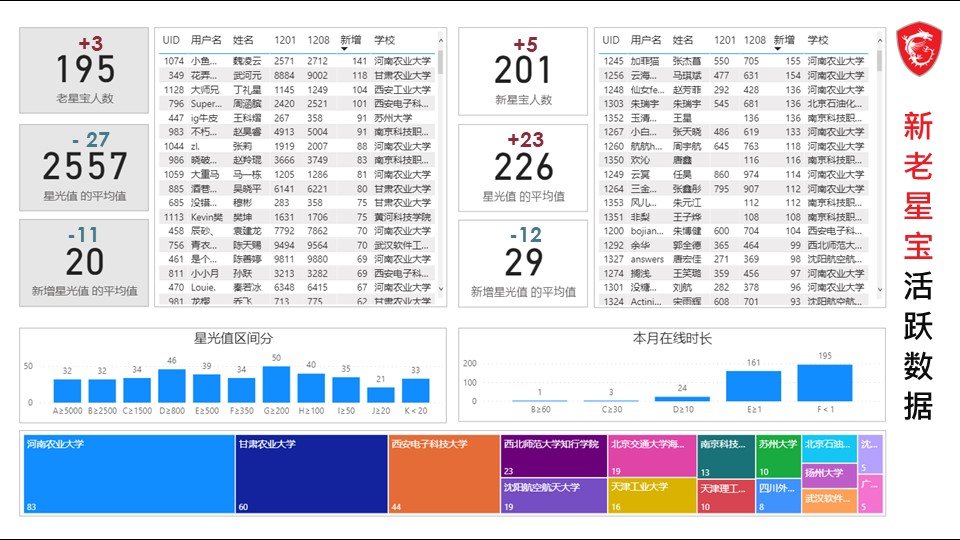Click table row with UID 1074
The image size is (960, 540).
click(297, 61)
